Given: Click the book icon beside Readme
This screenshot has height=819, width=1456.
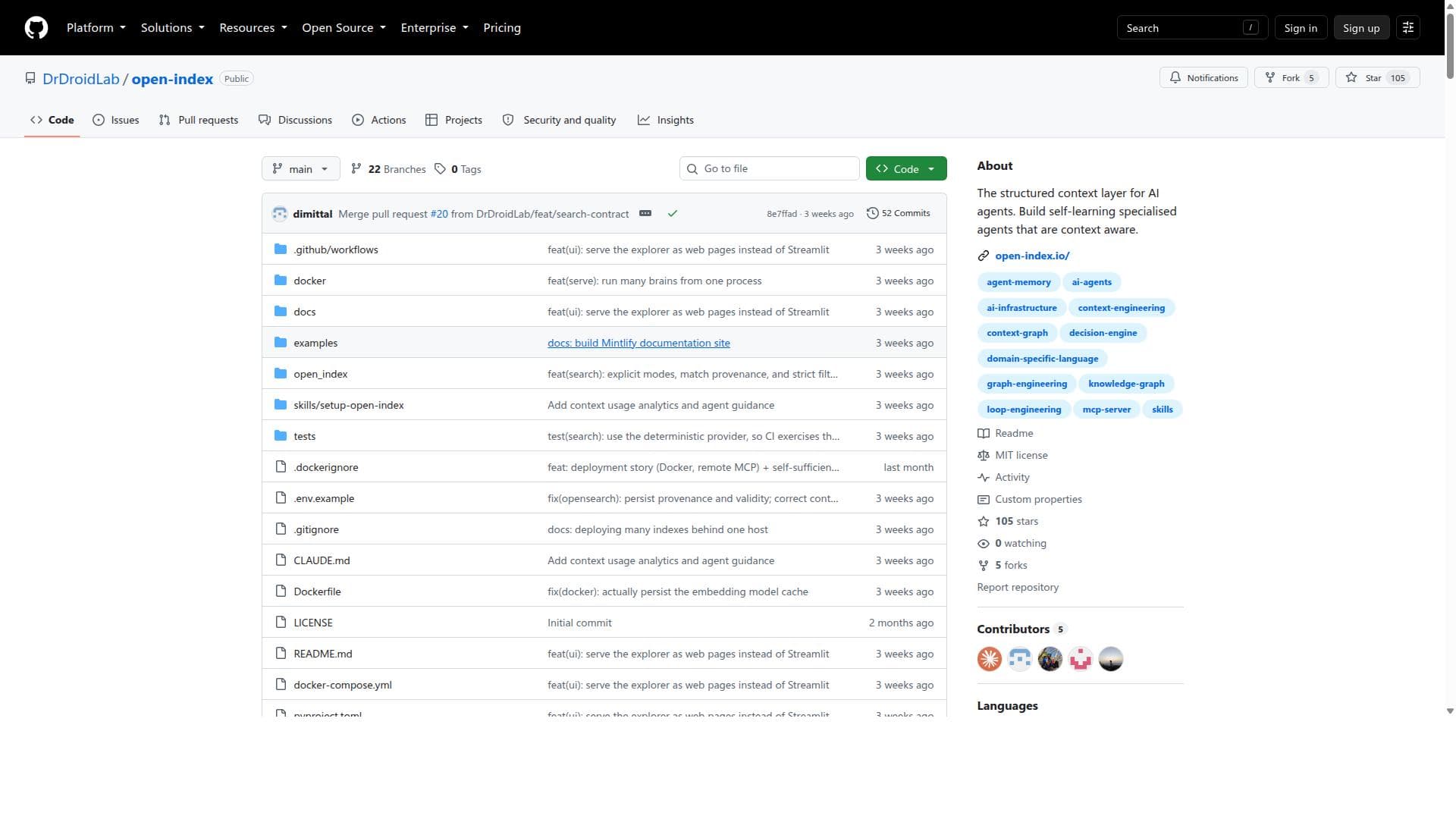Looking at the screenshot, I should pyautogui.click(x=984, y=434).
